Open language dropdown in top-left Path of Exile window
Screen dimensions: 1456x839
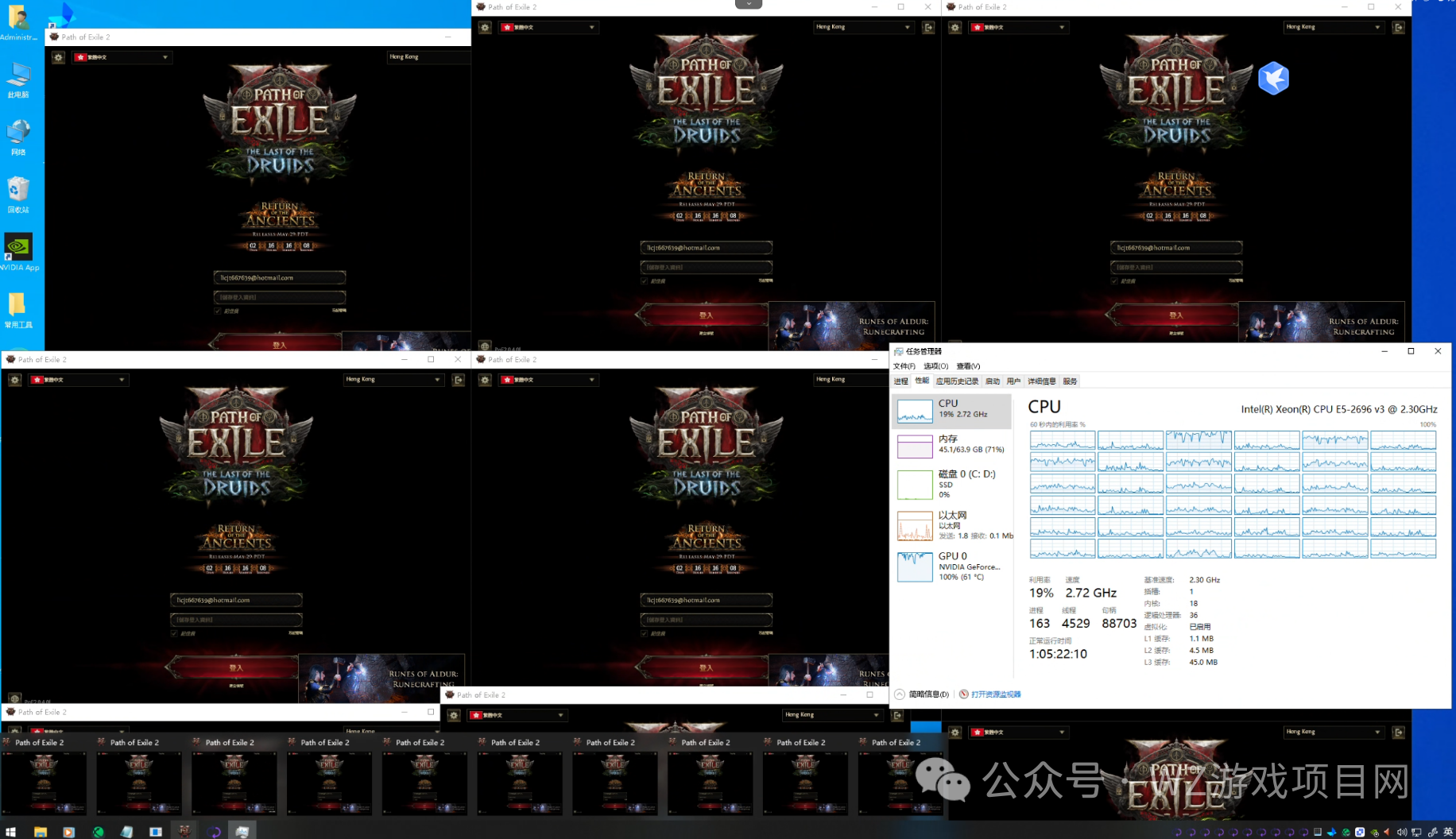(x=122, y=57)
